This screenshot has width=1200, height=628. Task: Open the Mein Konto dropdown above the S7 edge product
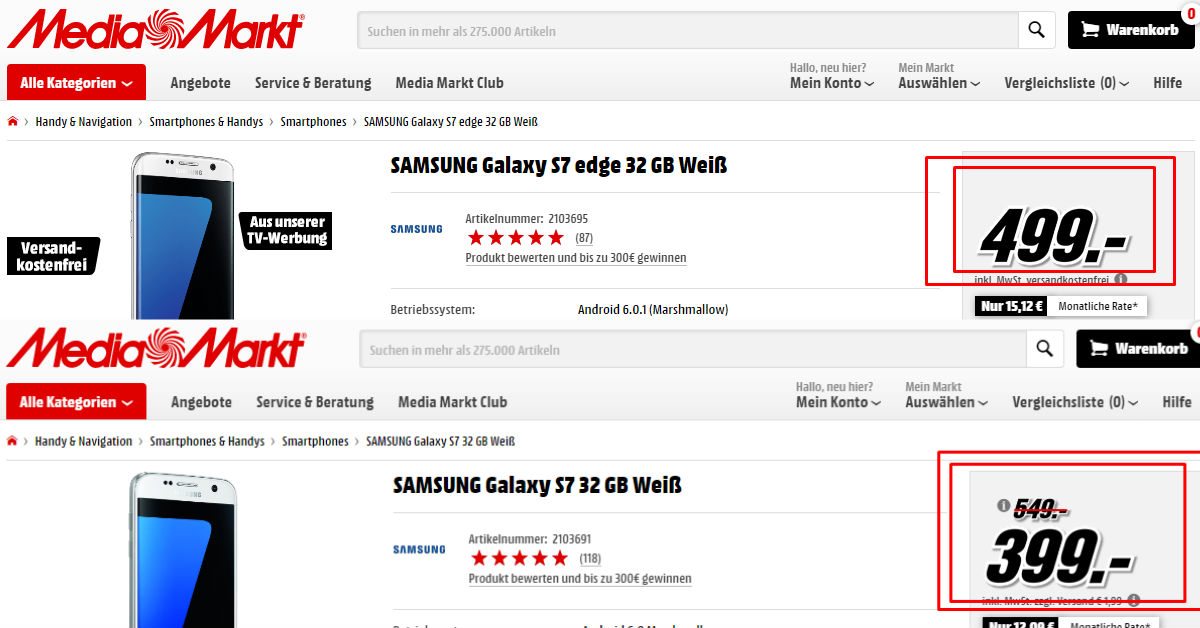coord(832,83)
